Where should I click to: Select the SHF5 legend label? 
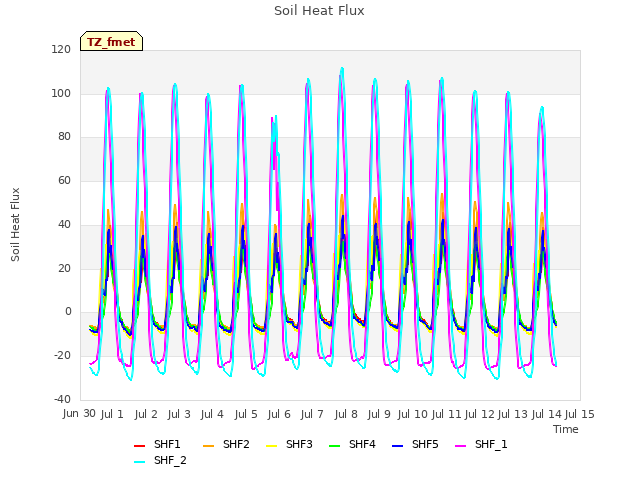coord(425,444)
